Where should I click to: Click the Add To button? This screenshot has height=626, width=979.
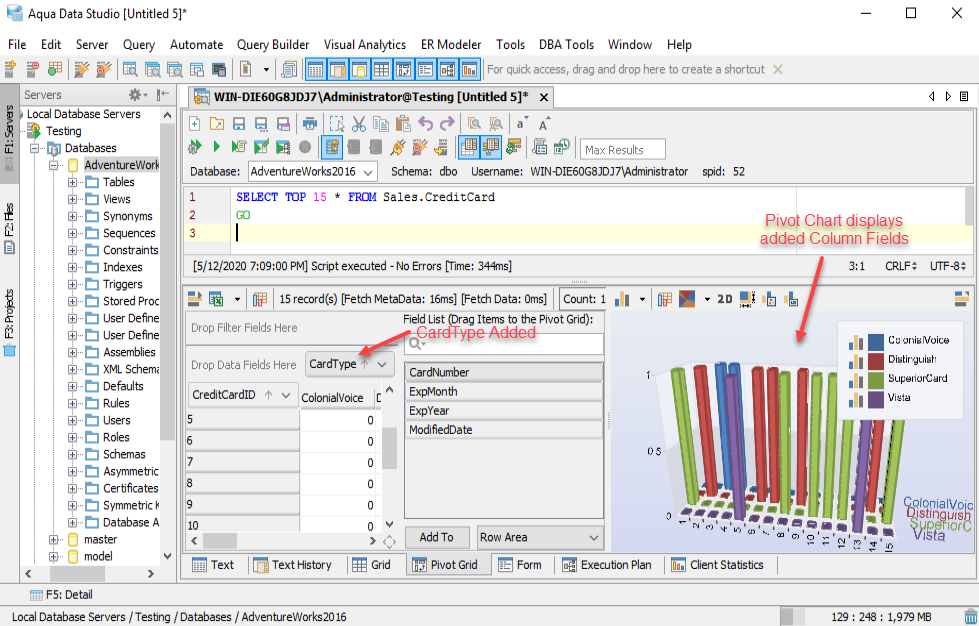click(436, 537)
